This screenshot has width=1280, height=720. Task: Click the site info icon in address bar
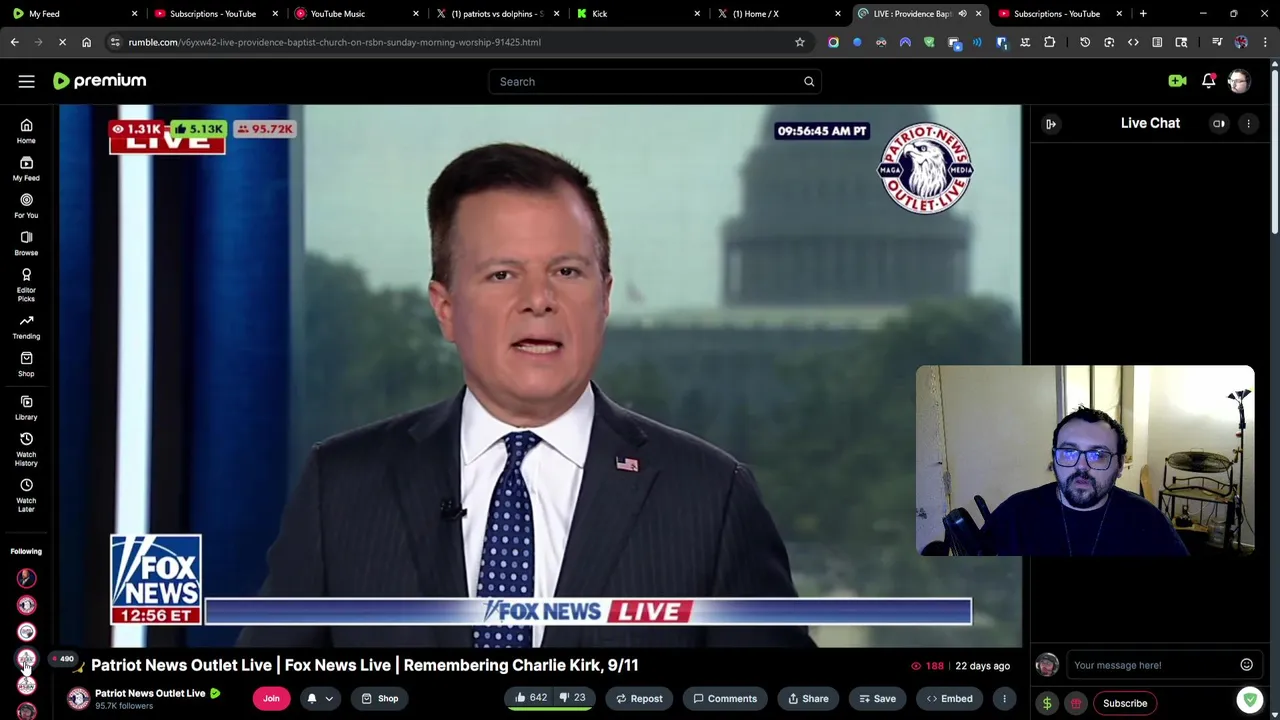115,42
